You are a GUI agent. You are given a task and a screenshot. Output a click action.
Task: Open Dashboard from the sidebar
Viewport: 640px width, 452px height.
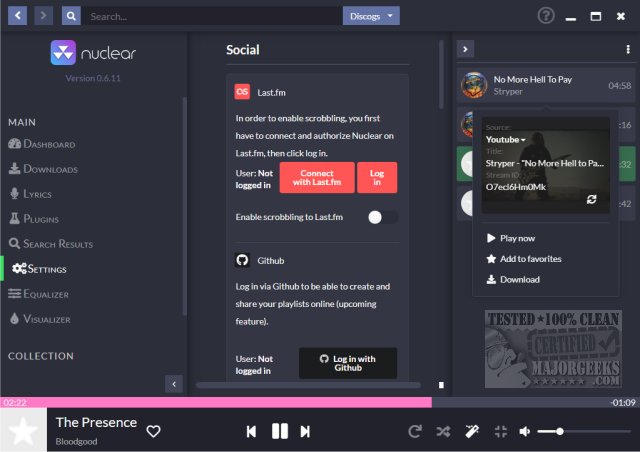click(x=42, y=144)
